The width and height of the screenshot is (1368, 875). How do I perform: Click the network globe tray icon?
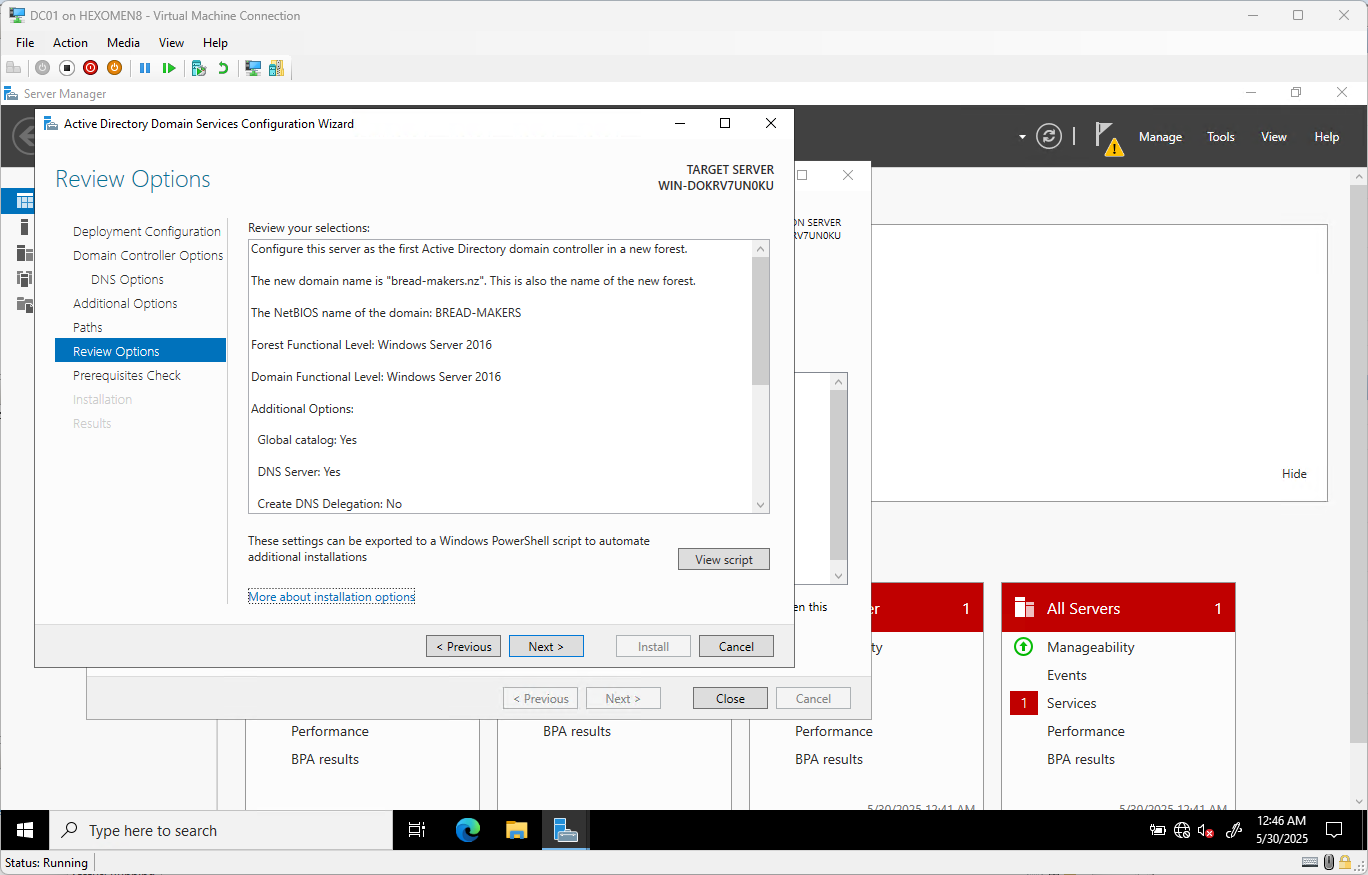[x=1182, y=830]
